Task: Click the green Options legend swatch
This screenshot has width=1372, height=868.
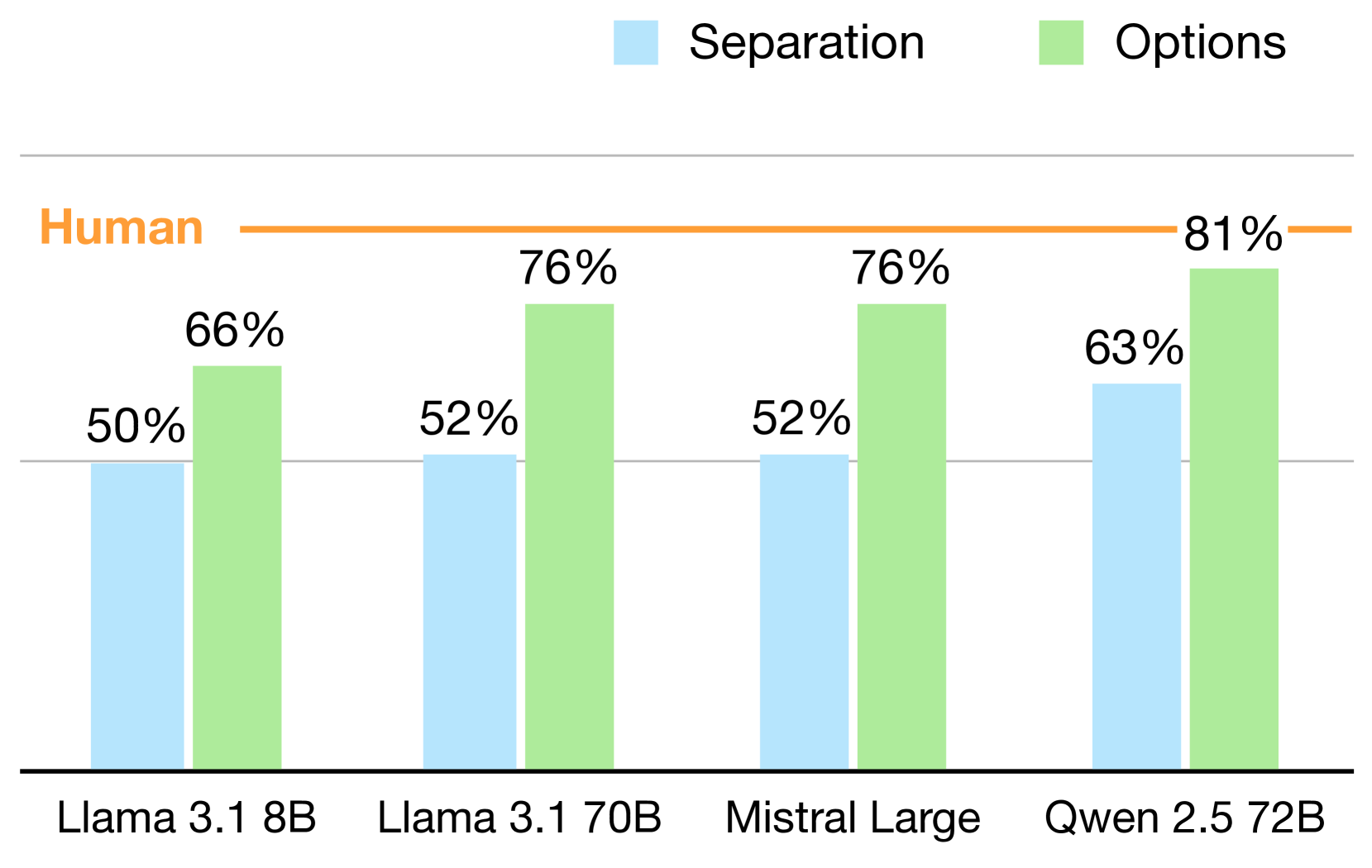Action: (1061, 43)
